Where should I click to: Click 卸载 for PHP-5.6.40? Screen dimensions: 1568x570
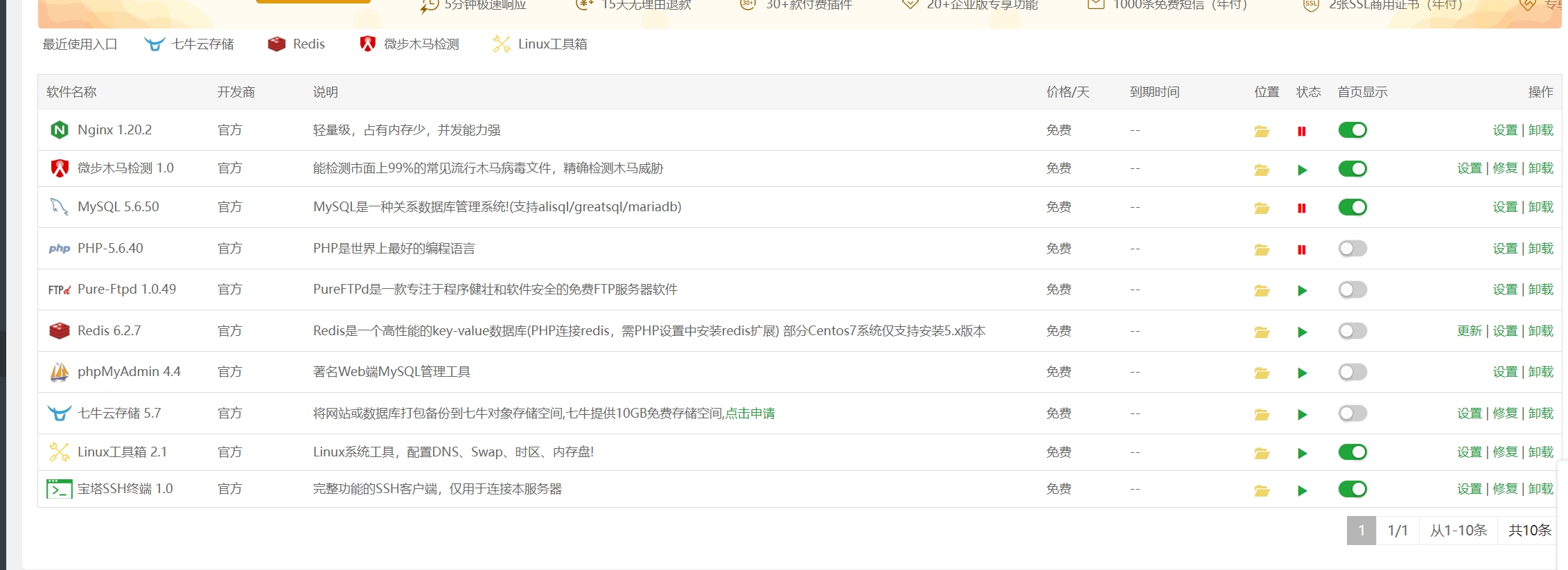(x=1541, y=249)
